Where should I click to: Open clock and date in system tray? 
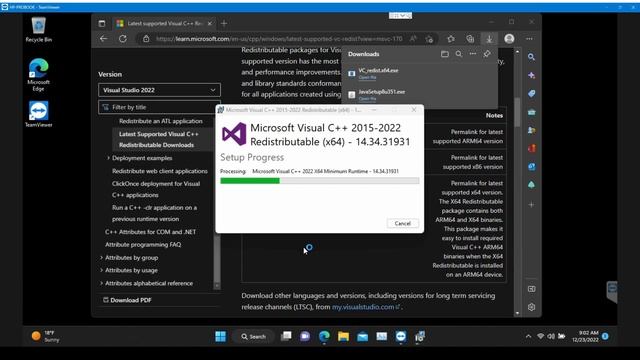[x=585, y=336]
